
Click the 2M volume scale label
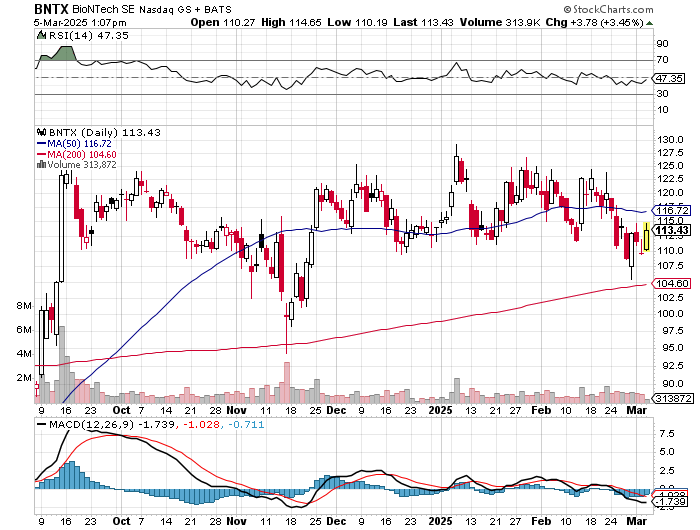(24, 378)
